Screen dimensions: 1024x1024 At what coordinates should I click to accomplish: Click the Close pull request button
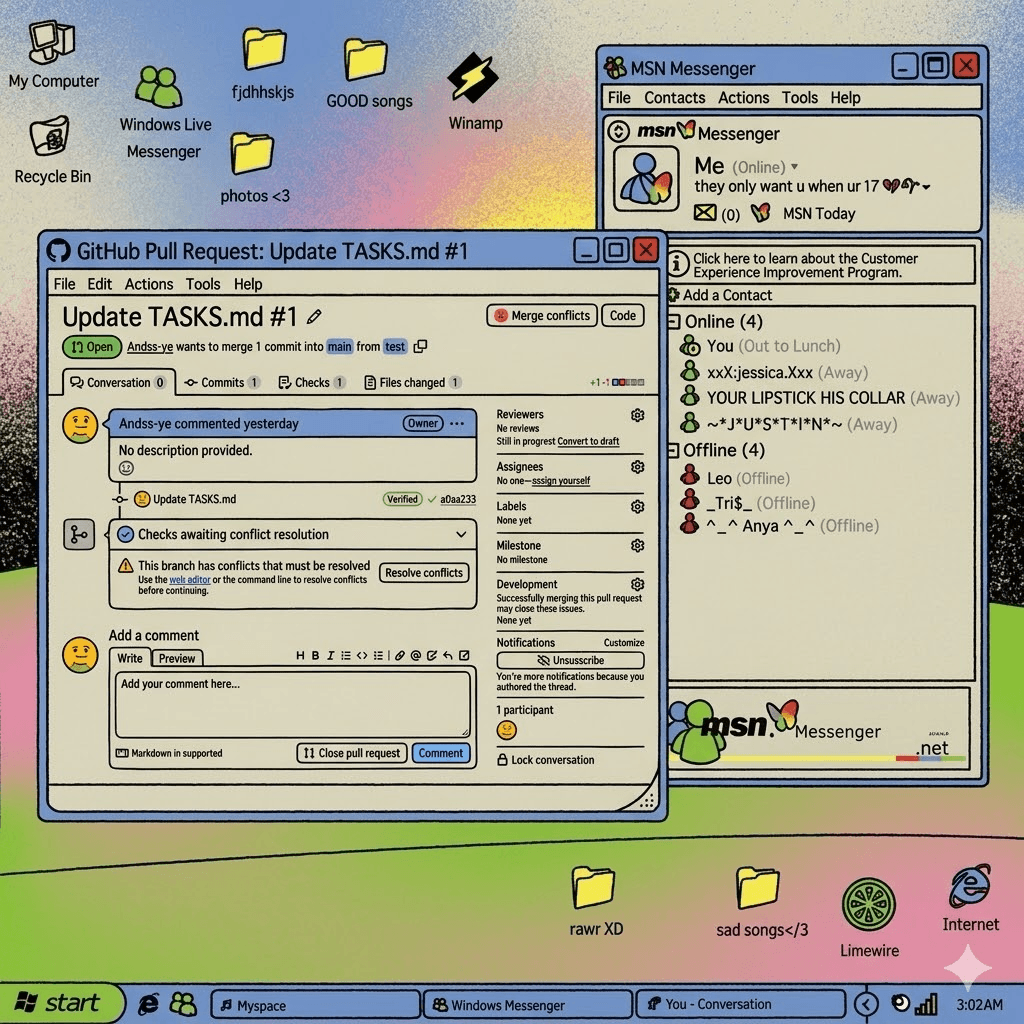pos(352,753)
